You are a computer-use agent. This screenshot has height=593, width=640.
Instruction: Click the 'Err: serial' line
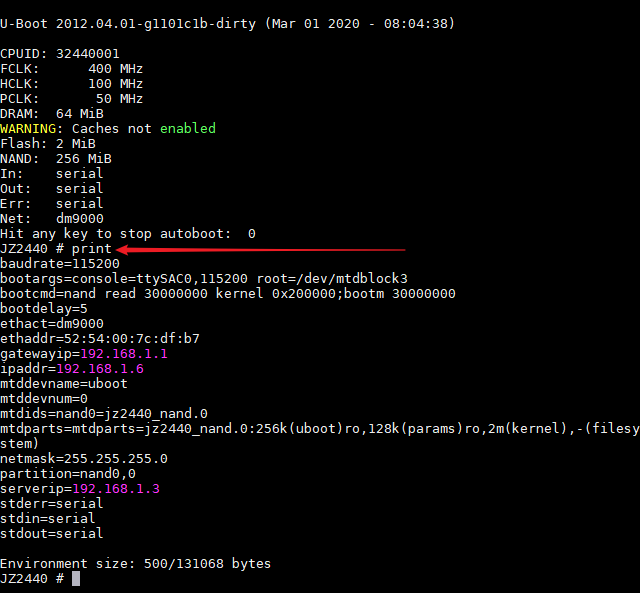tap(52, 204)
